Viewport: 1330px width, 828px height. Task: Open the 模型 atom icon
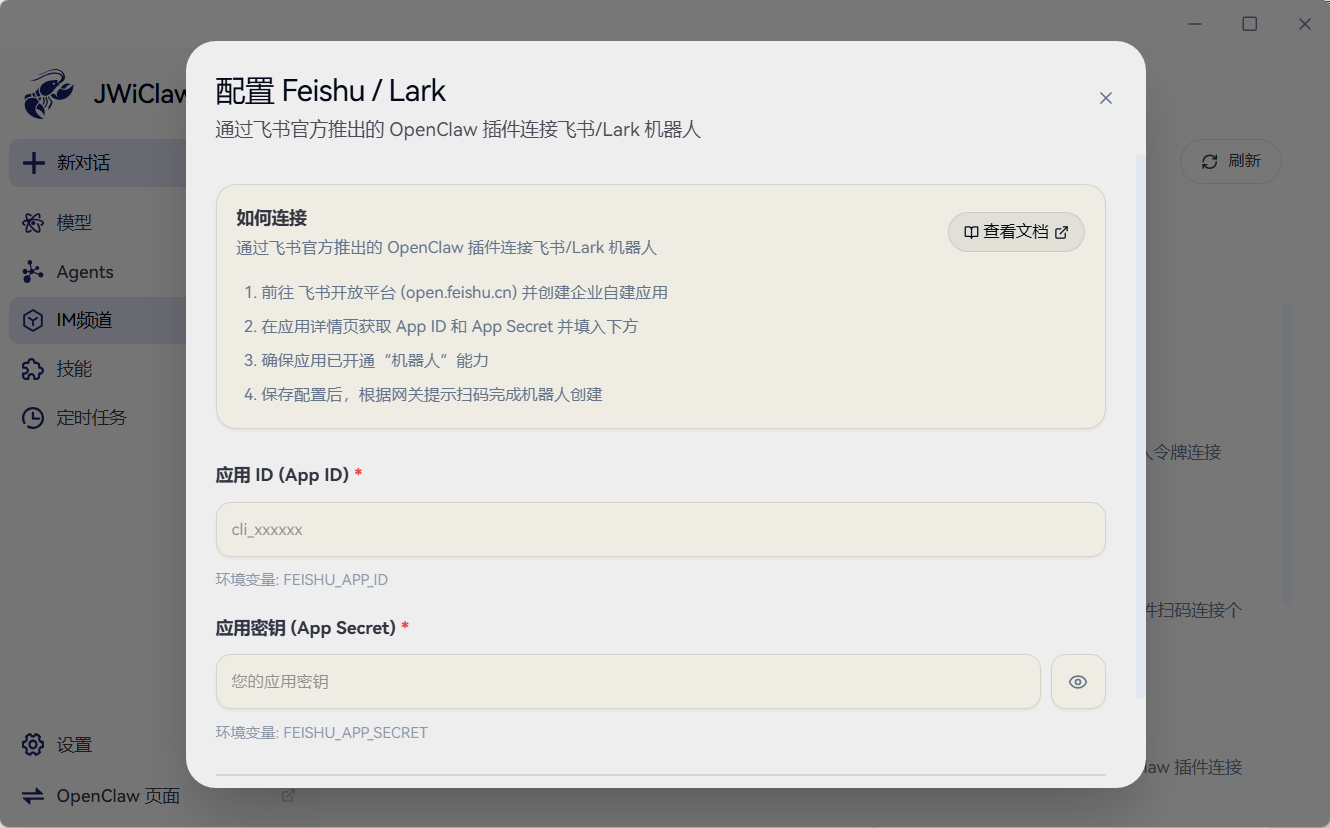coord(33,223)
